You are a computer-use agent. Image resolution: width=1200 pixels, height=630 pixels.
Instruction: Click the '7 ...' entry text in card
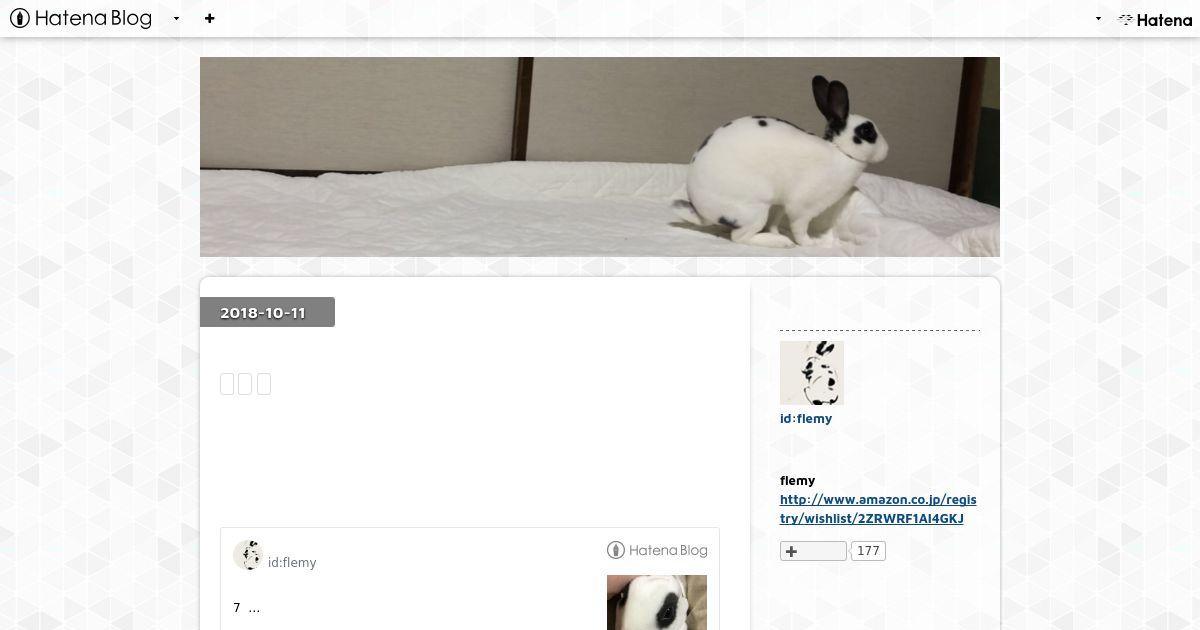pyautogui.click(x=246, y=608)
